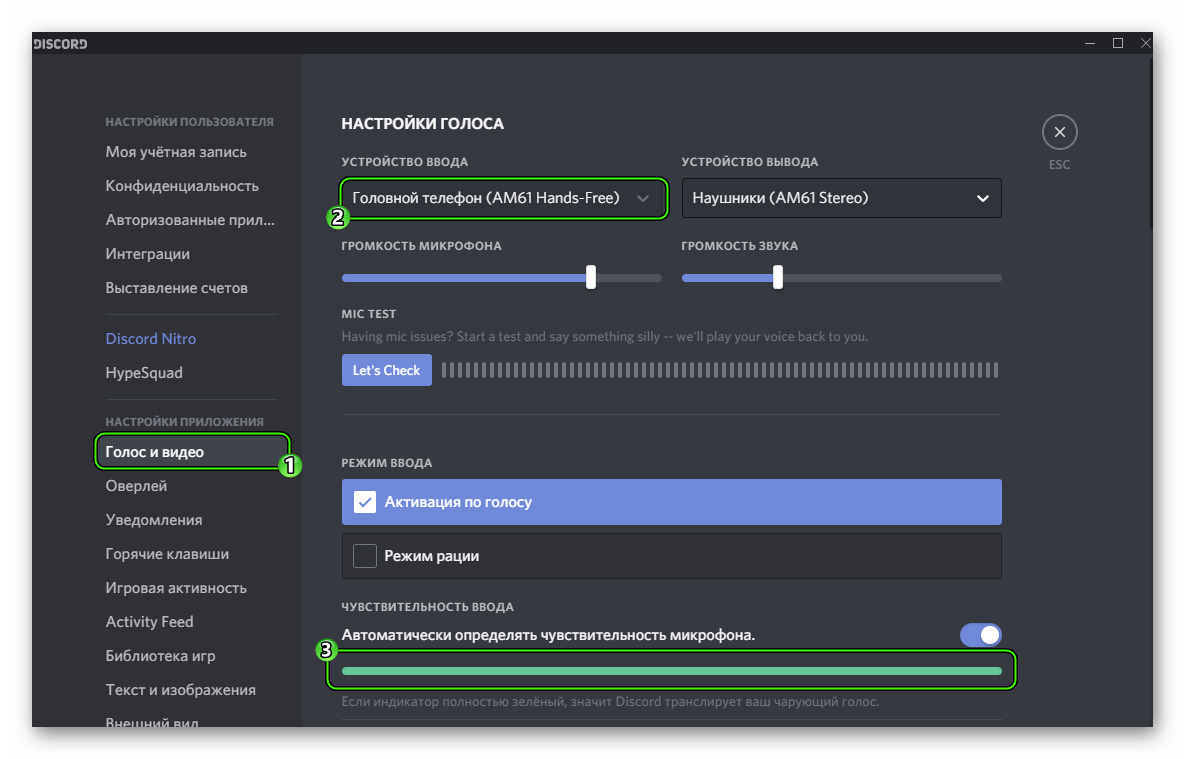Select Активация по голосу input mode

pos(671,502)
